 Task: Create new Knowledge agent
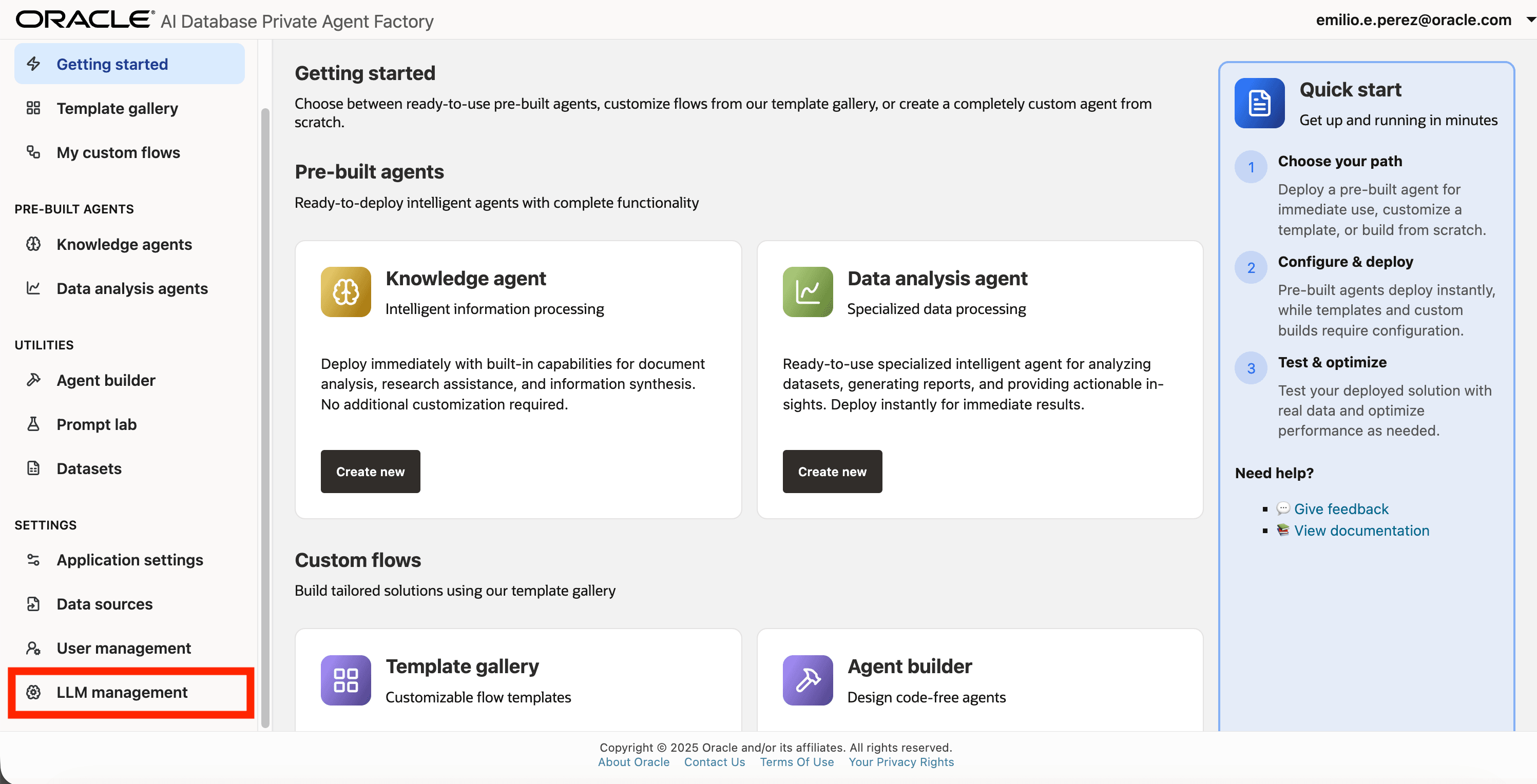(x=370, y=471)
